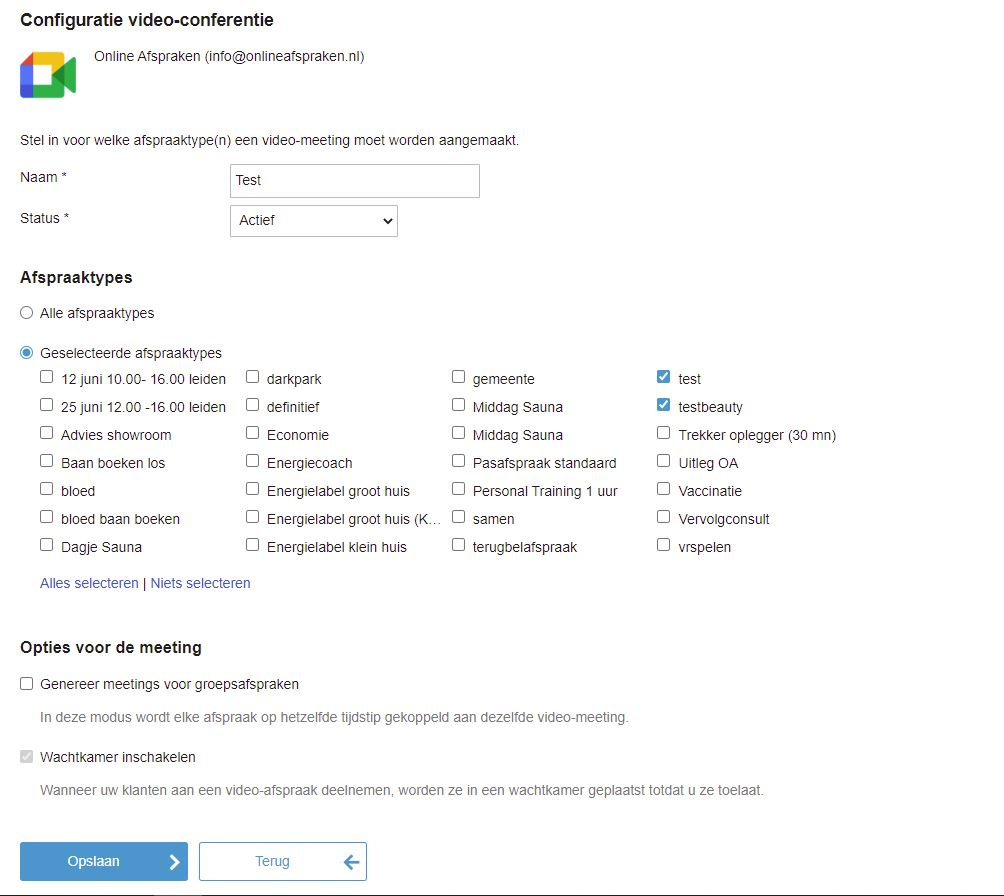Open the Status dropdown
The height and width of the screenshot is (896, 1004).
coord(314,221)
